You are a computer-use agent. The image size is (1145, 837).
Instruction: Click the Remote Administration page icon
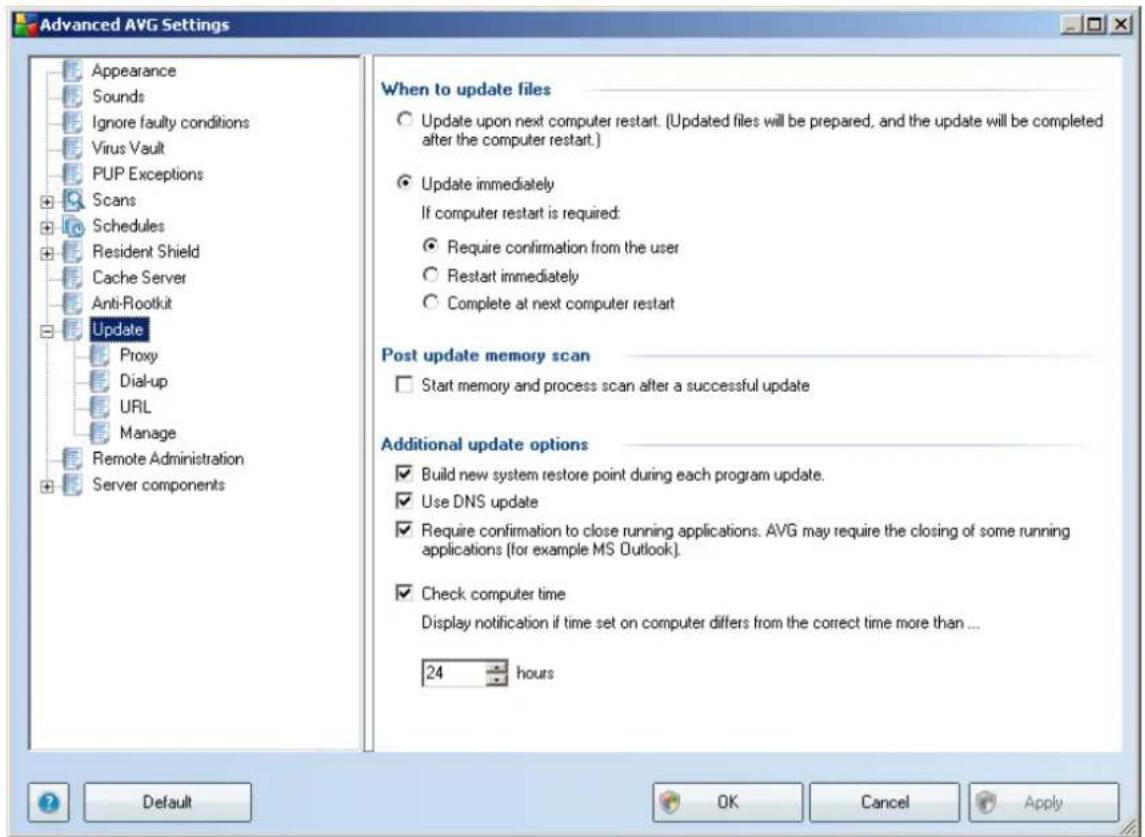coord(73,459)
